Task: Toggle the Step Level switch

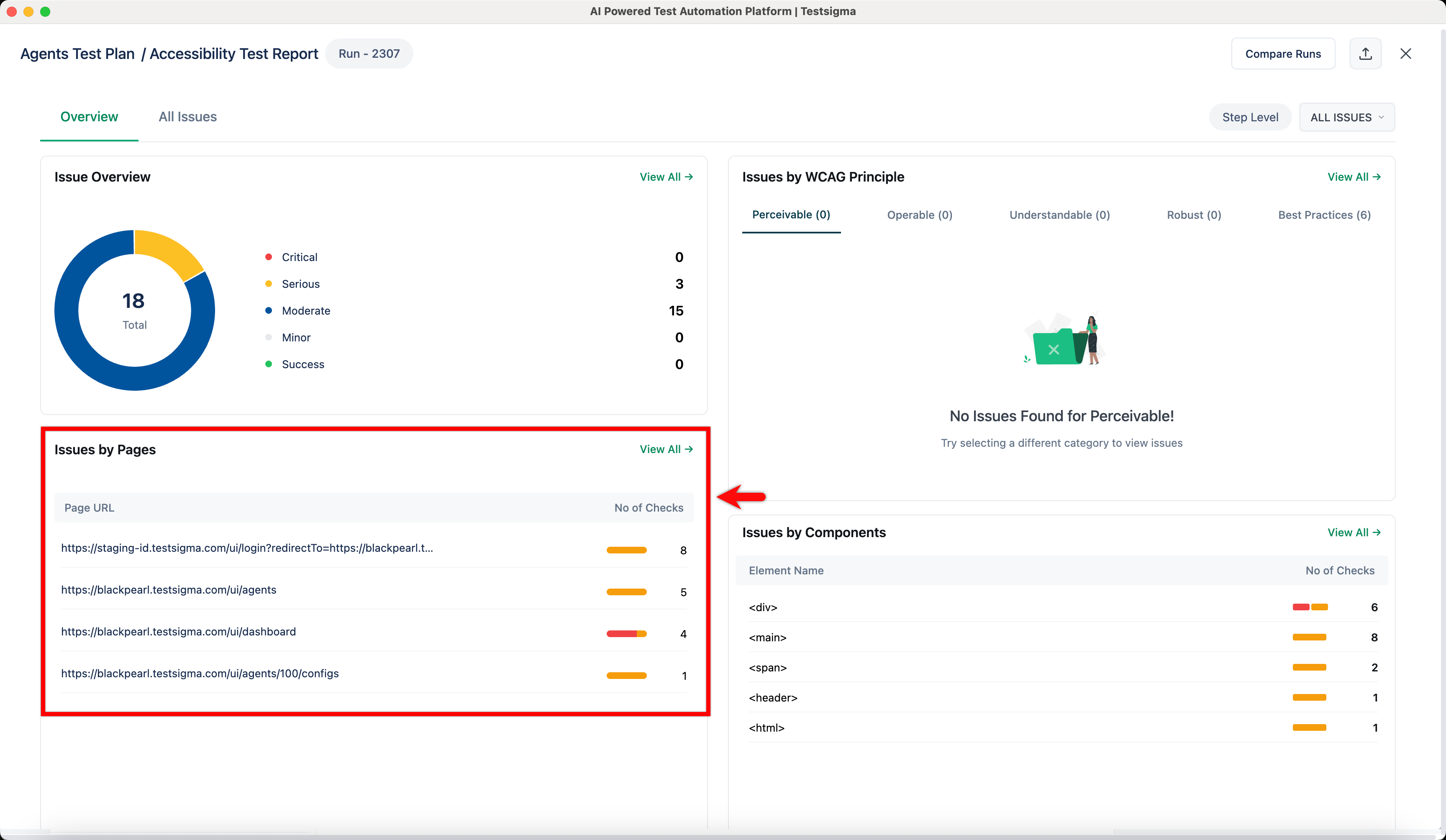Action: point(1250,117)
